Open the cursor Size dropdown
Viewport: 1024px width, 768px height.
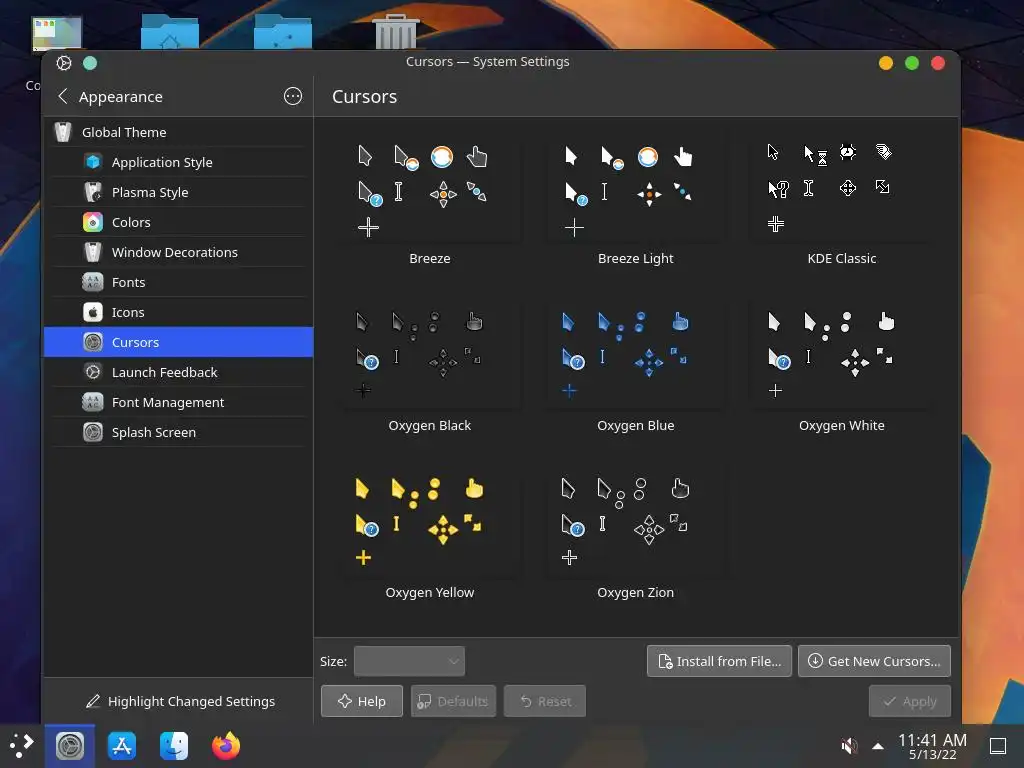click(409, 661)
